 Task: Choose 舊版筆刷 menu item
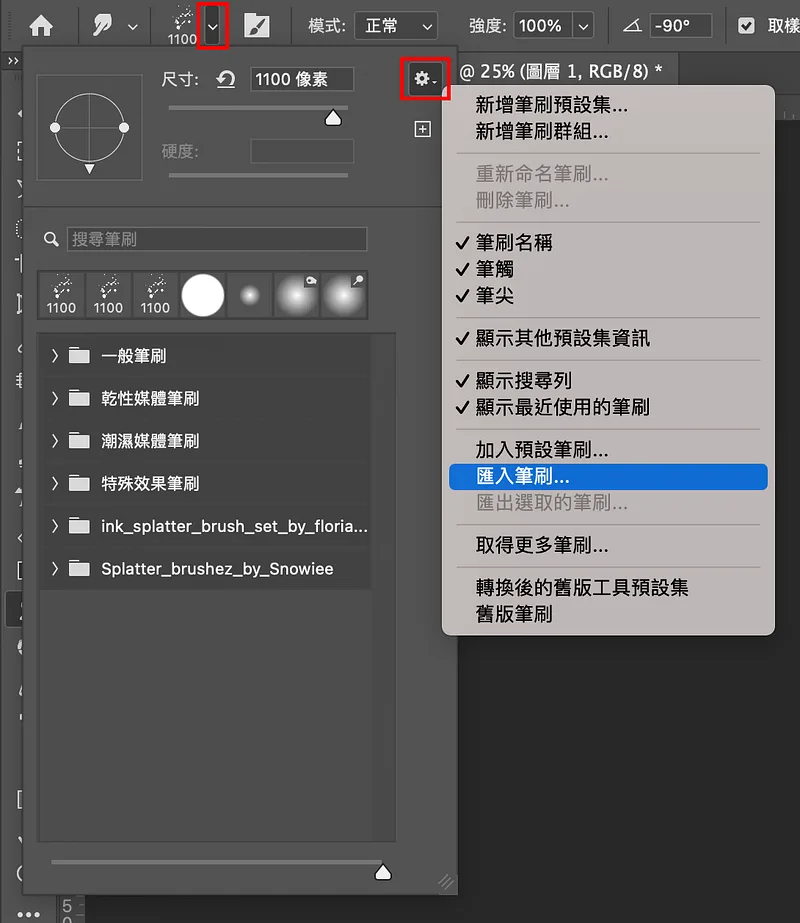coord(608,614)
